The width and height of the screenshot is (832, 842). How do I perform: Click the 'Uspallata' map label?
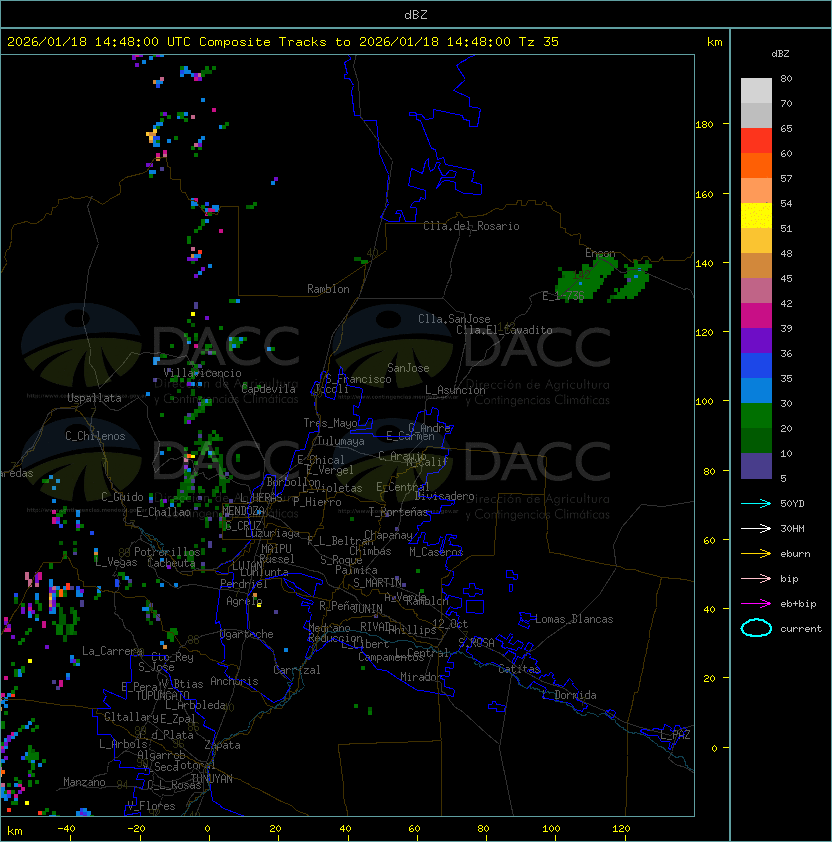coord(94,398)
